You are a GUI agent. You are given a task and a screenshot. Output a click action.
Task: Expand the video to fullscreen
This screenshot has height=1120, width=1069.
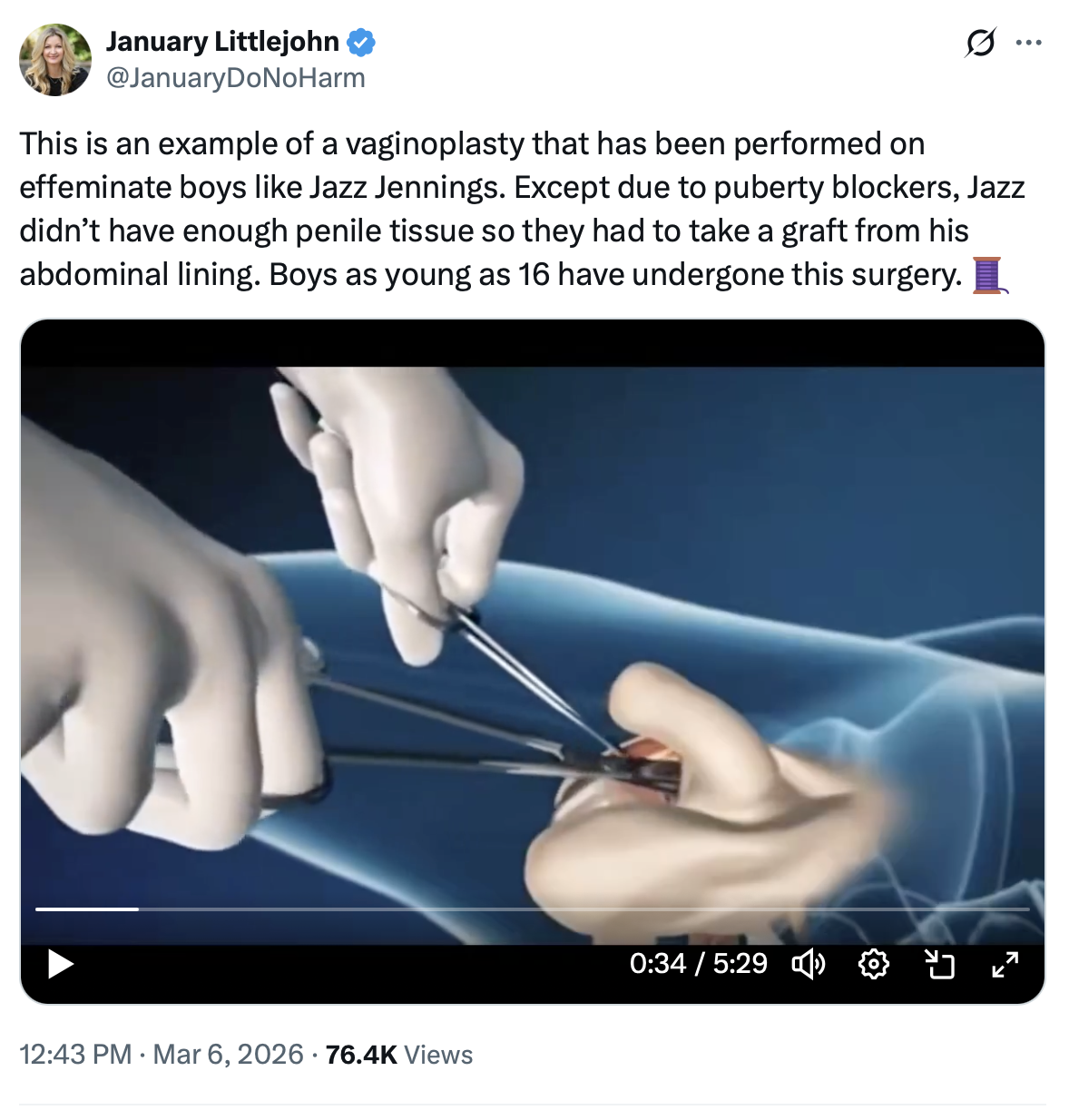1005,964
